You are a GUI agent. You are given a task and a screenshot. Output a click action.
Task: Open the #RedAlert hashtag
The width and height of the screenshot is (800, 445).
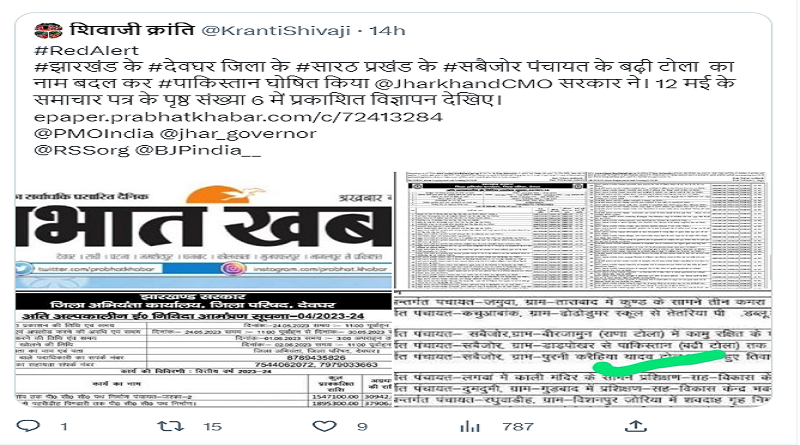coord(86,50)
